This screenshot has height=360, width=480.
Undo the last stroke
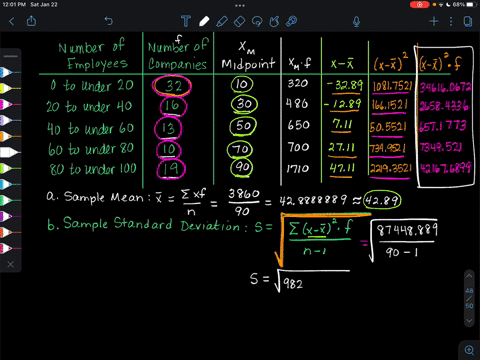109,21
